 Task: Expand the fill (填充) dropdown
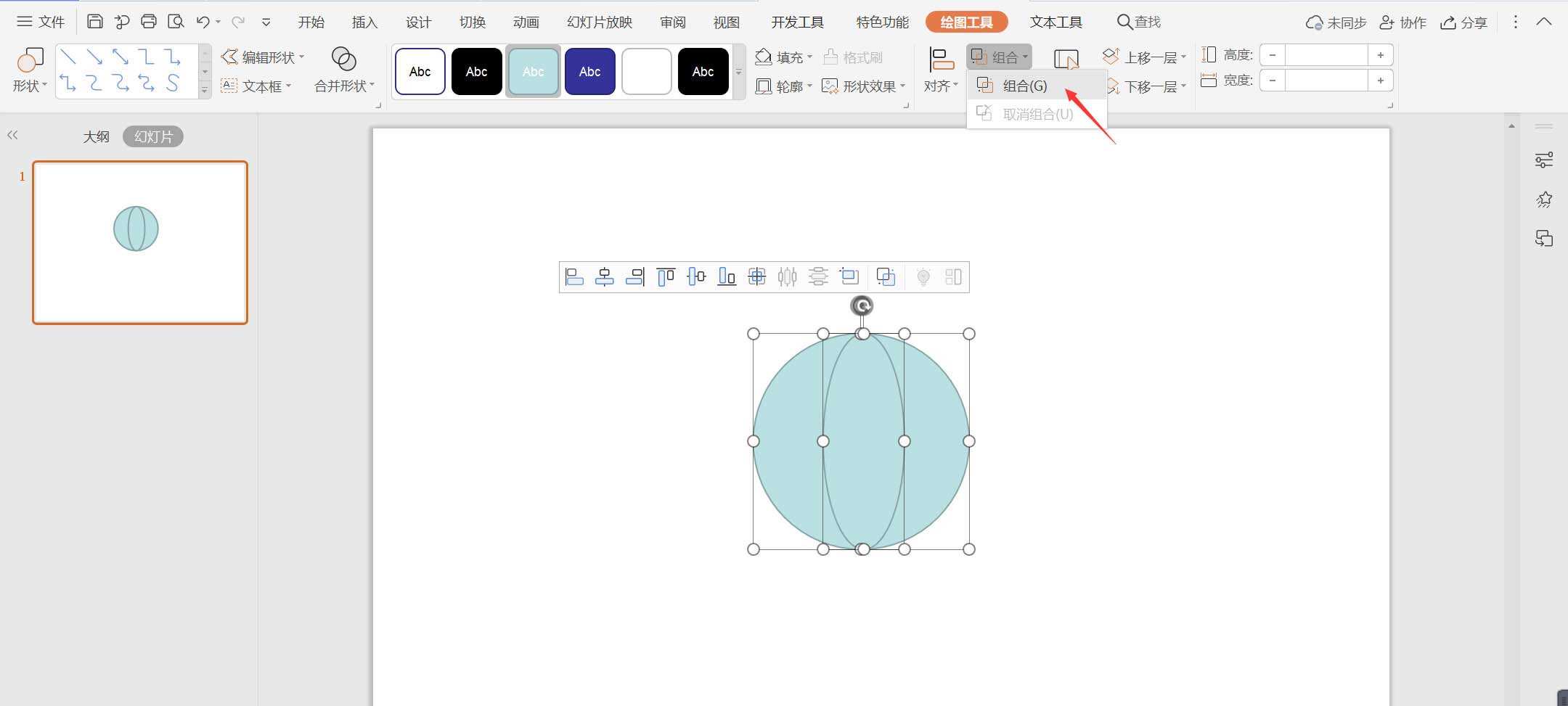coord(784,57)
